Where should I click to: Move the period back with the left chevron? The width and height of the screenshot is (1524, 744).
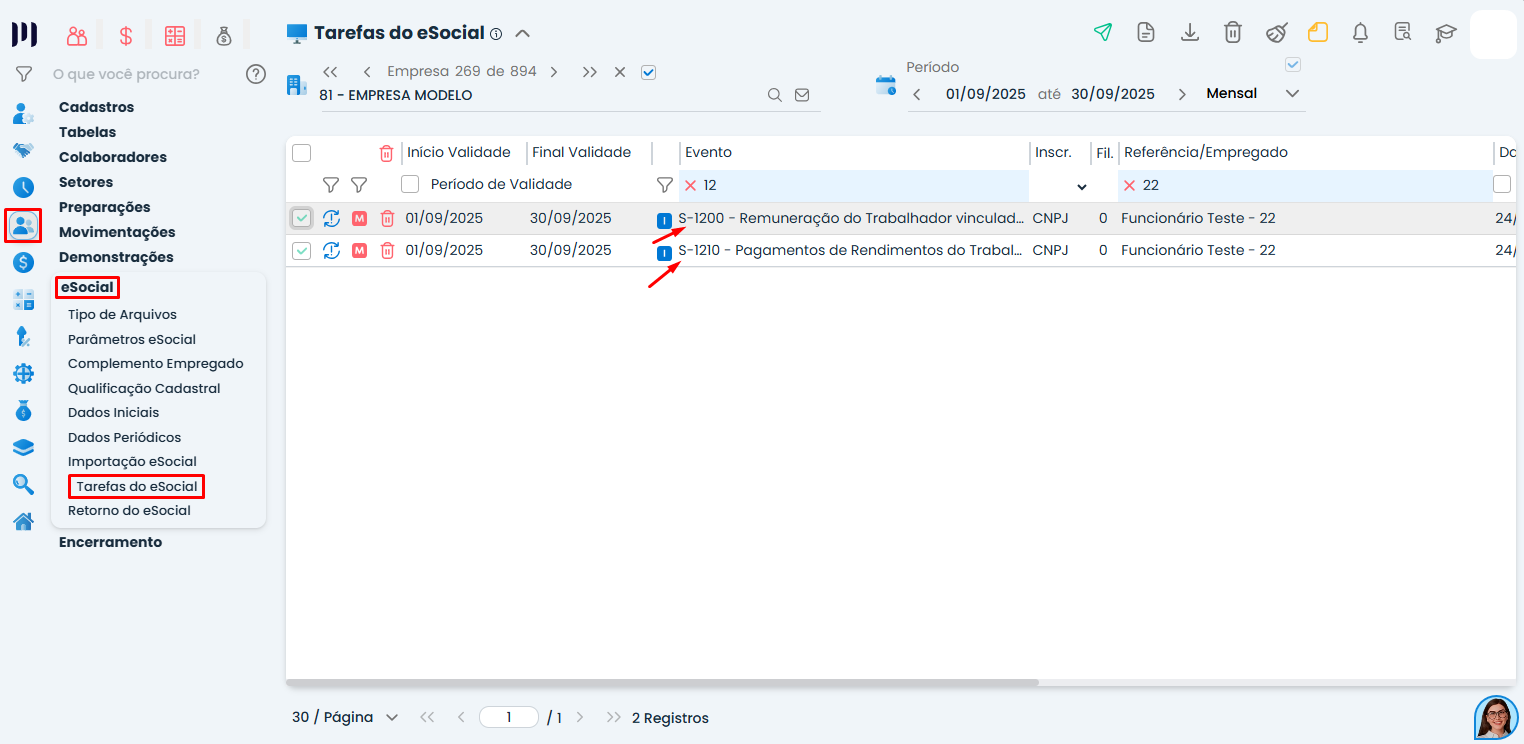917,94
